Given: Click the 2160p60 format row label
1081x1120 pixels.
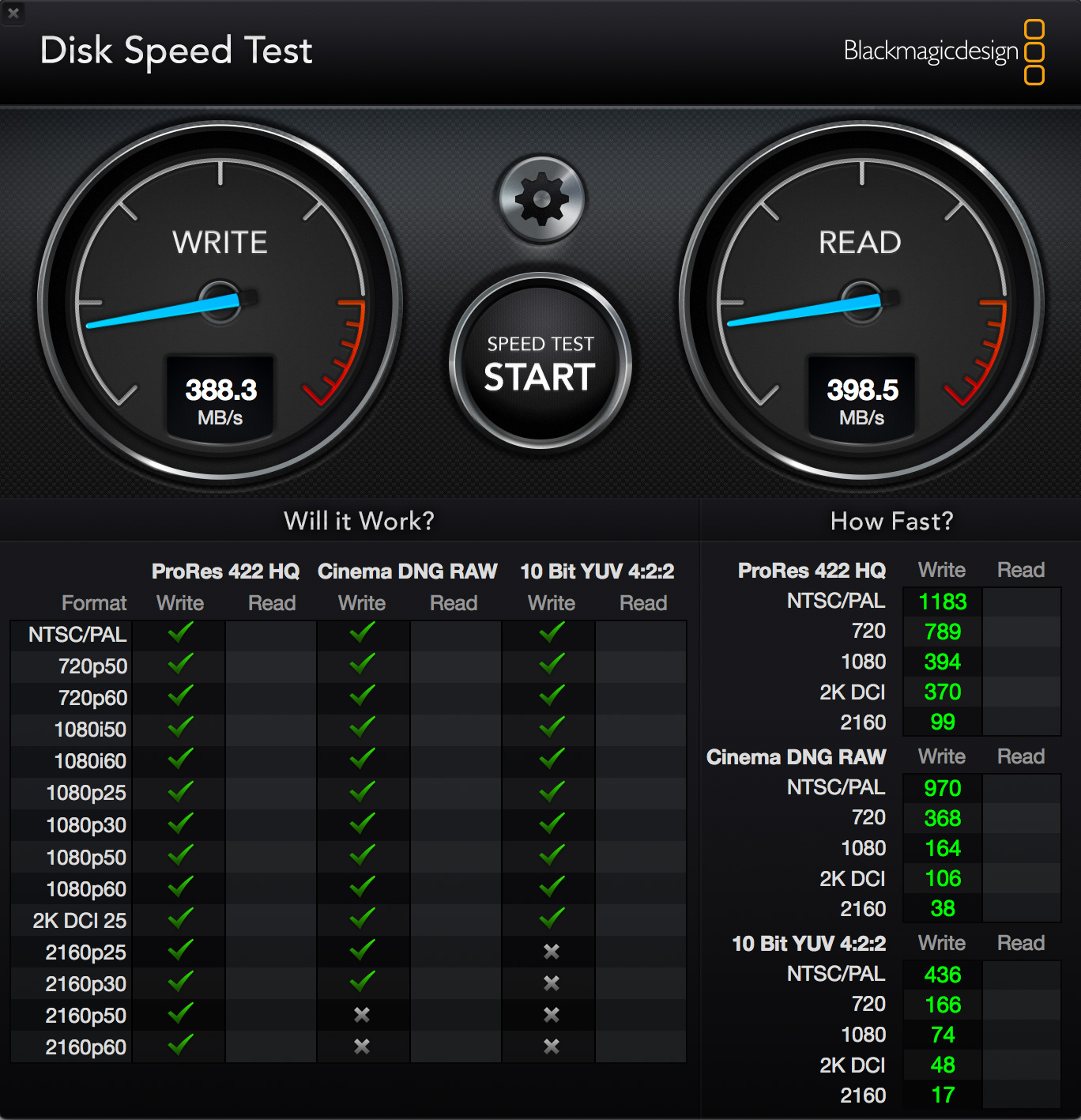Looking at the screenshot, I should pos(85,1047).
